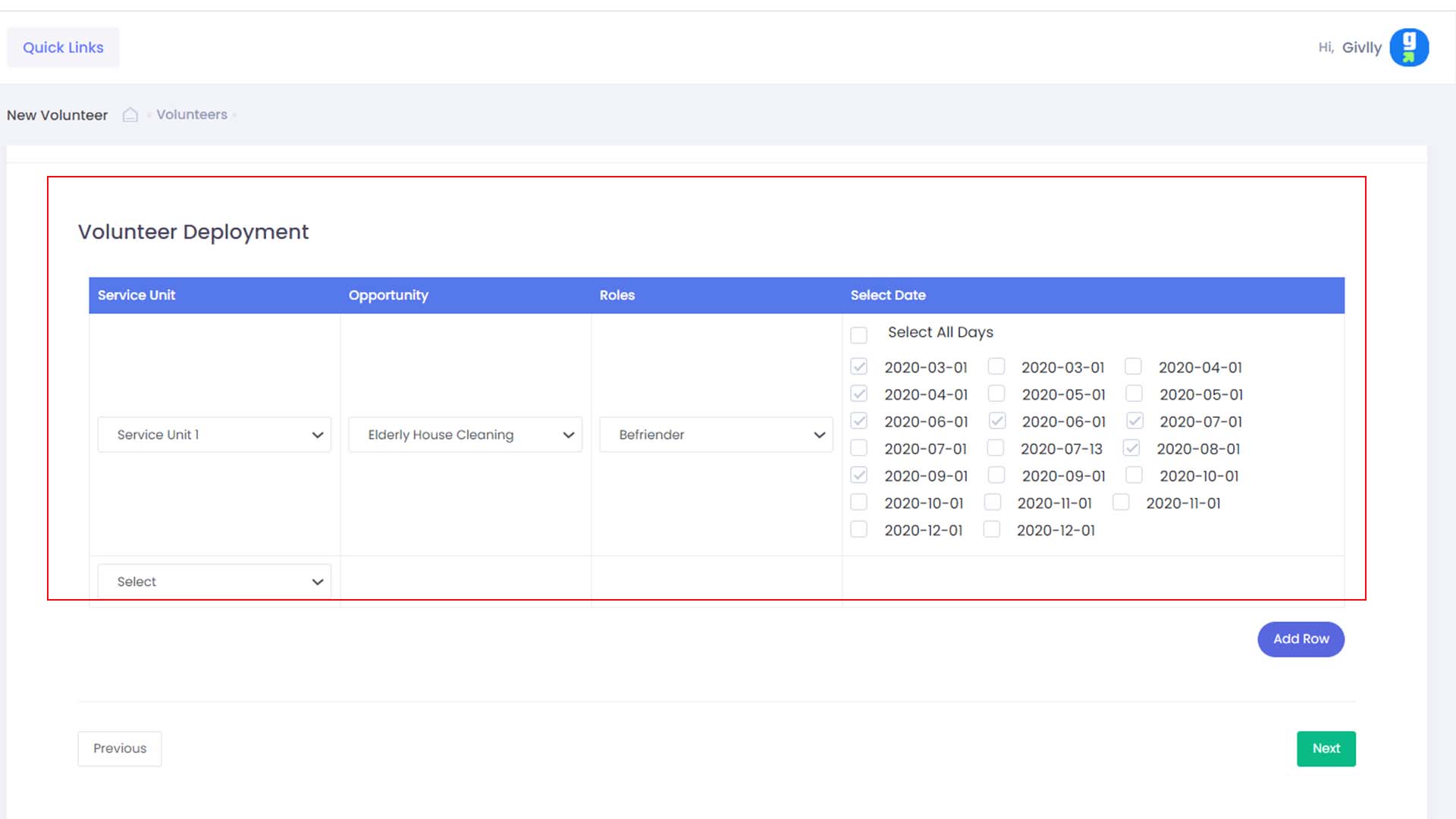Check the 2020-04-01 box in third column

1133,366
